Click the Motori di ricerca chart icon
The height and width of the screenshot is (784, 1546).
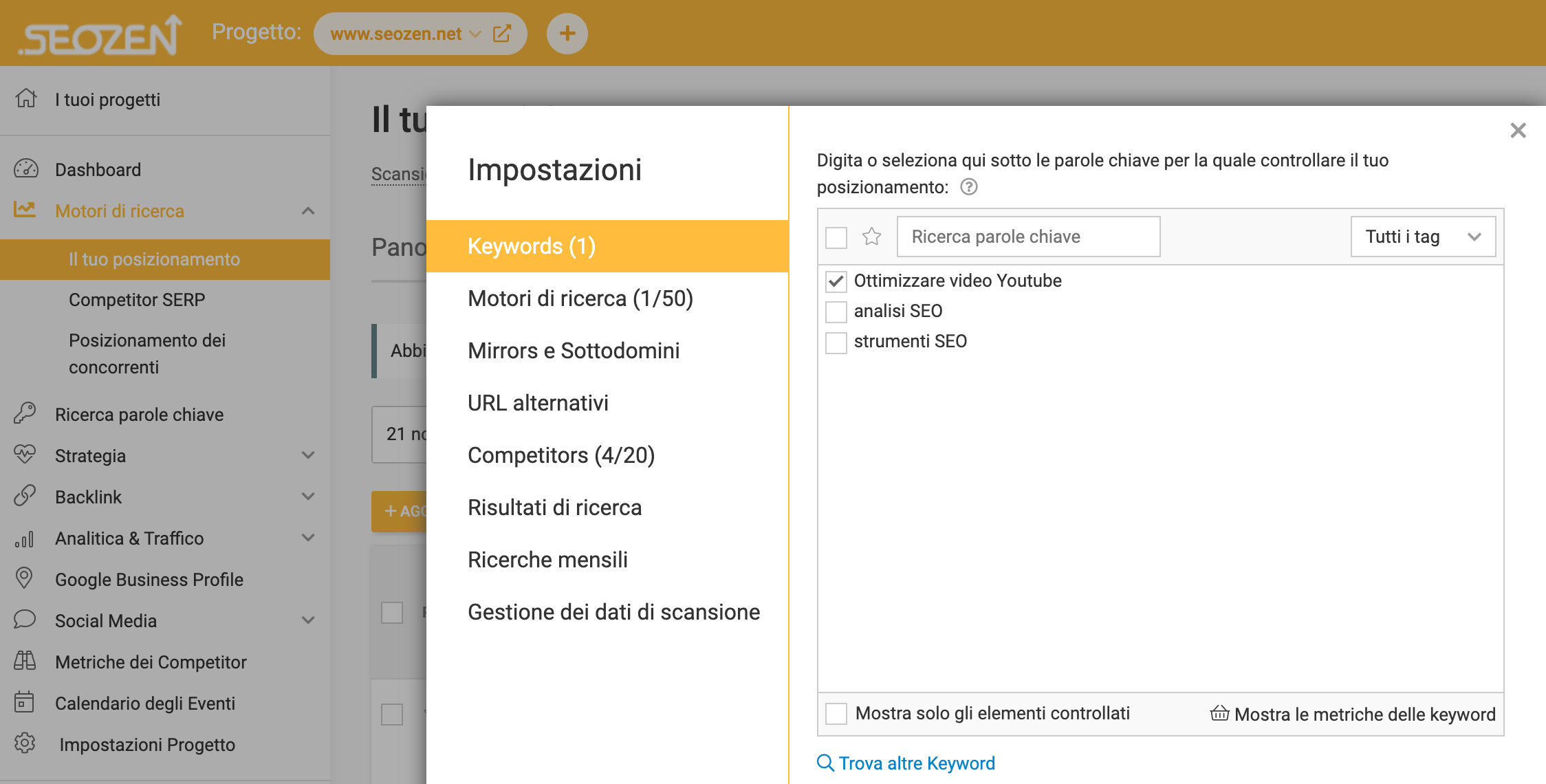coord(25,209)
